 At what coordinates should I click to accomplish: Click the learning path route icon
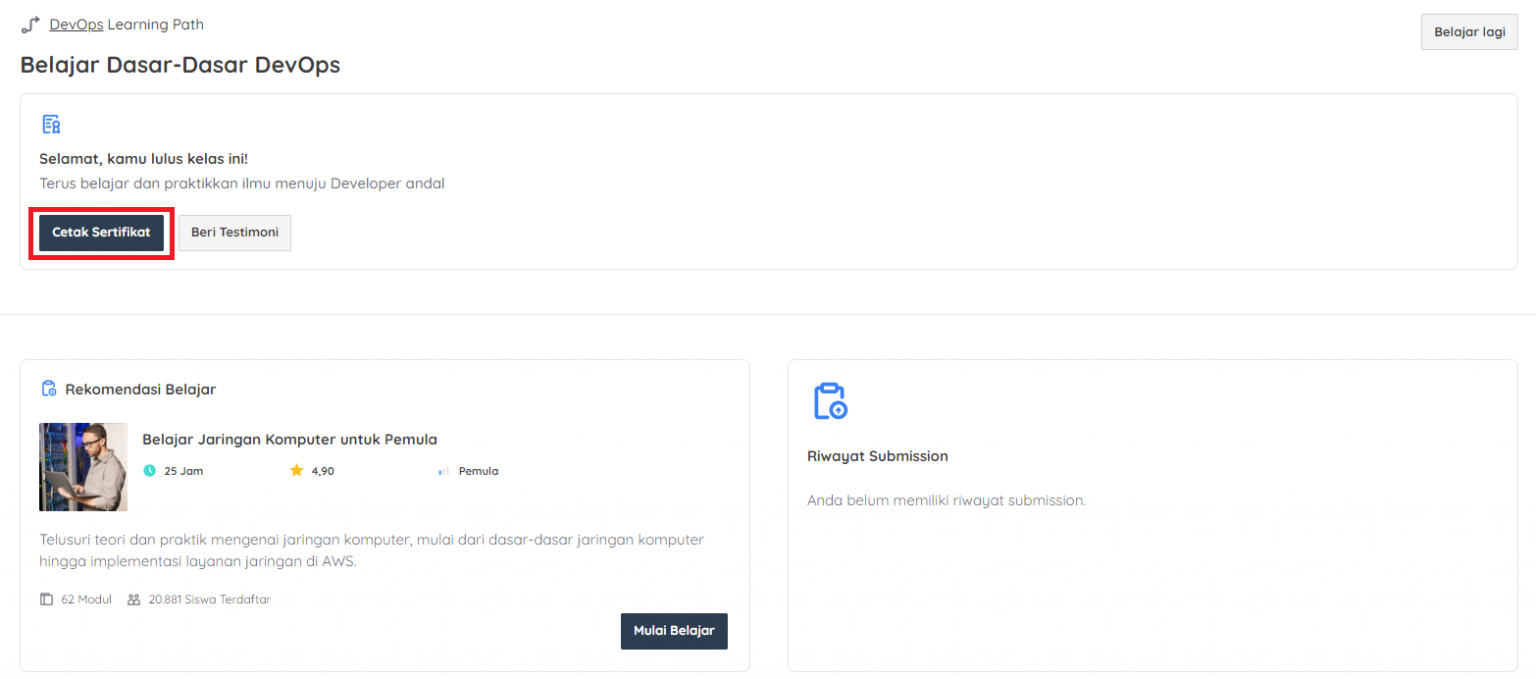point(30,25)
